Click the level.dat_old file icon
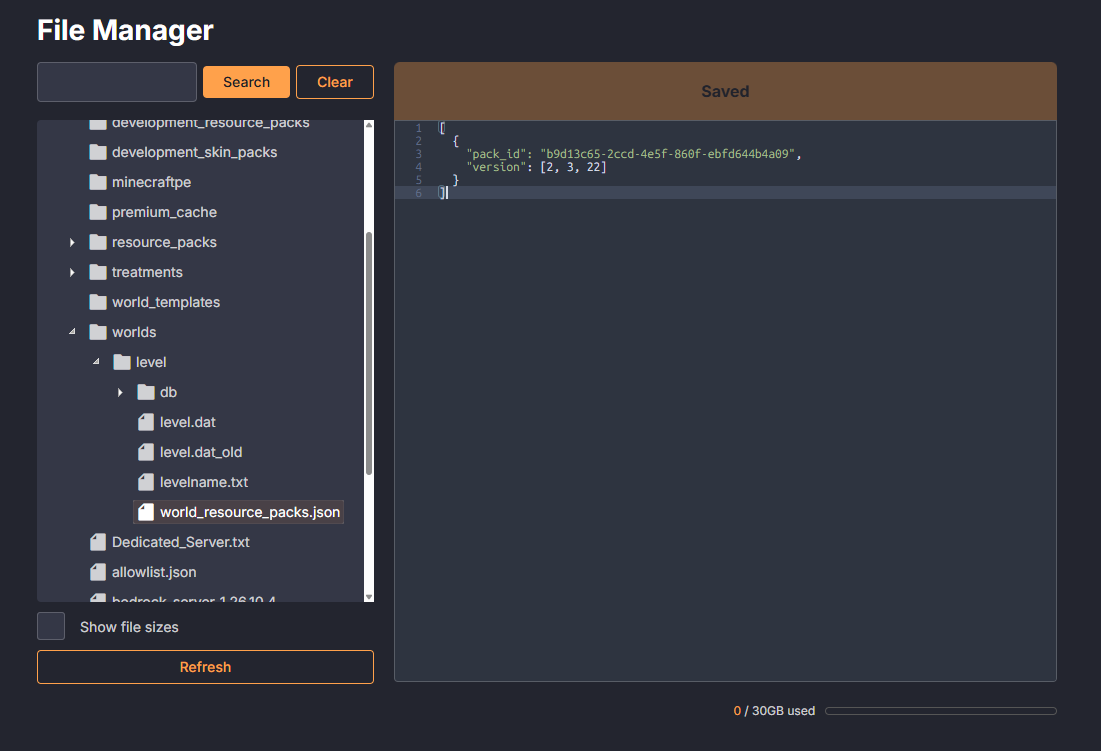 point(146,452)
